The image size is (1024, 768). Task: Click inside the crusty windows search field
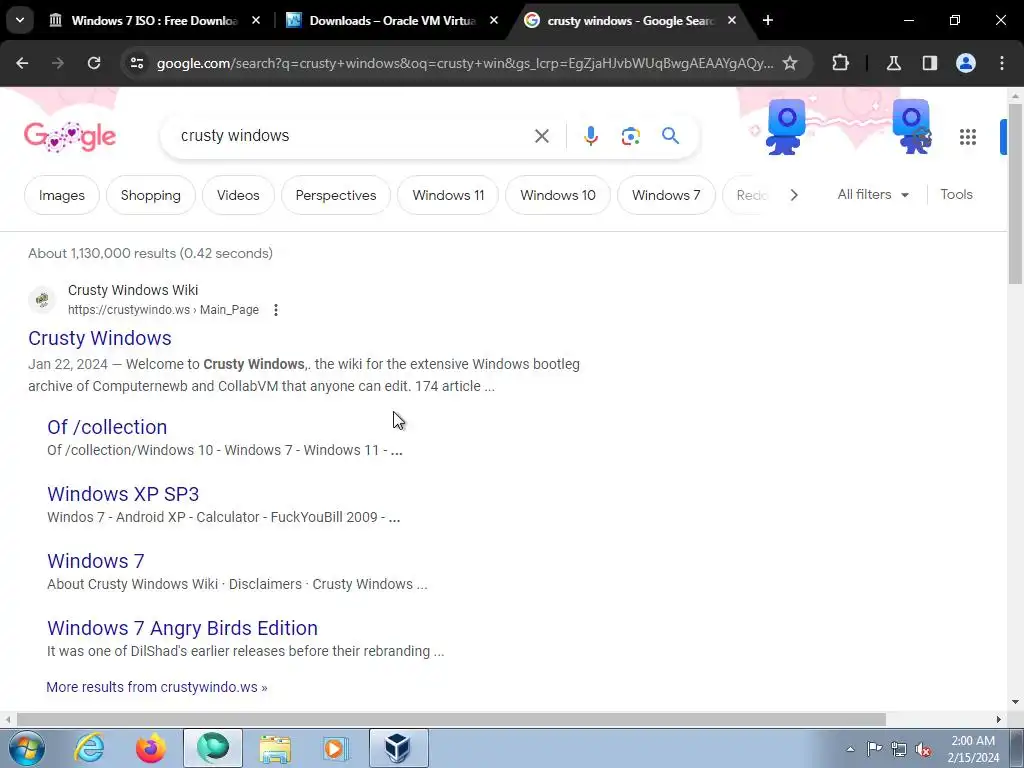coord(353,136)
